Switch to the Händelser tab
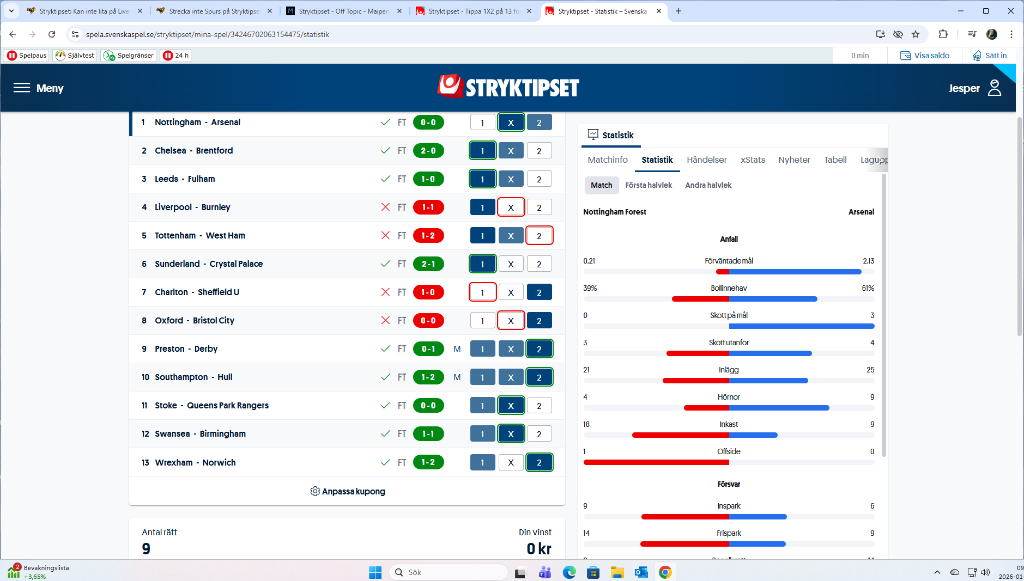The image size is (1024, 581). pyautogui.click(x=706, y=160)
